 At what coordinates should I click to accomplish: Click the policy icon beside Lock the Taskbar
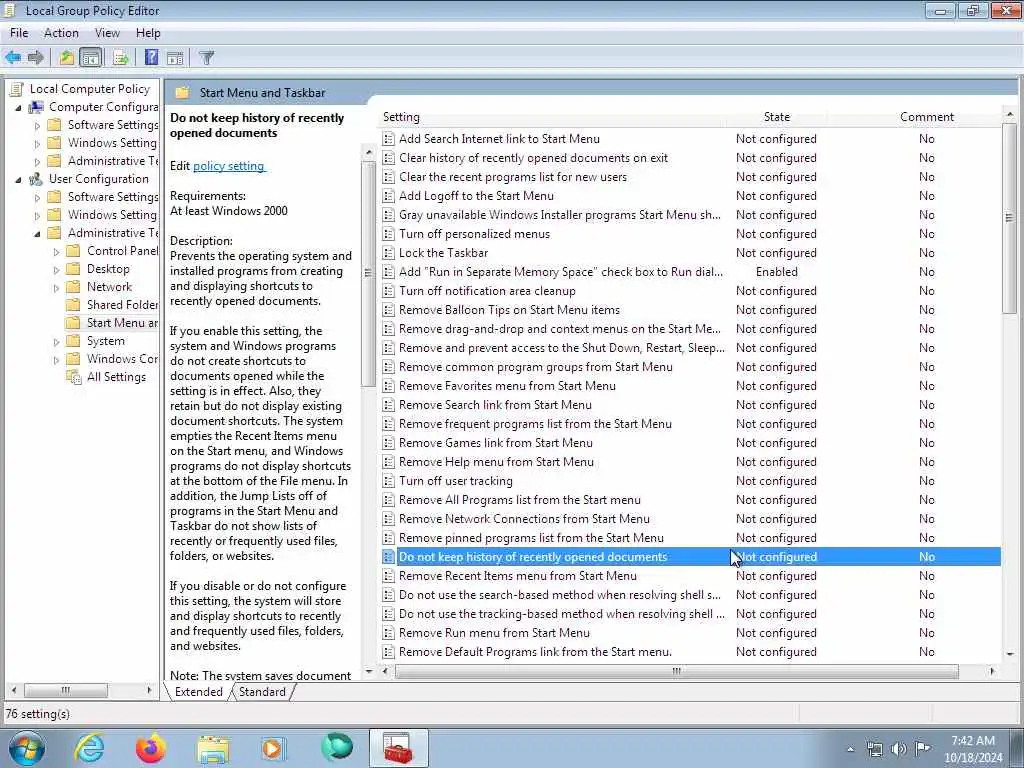389,253
